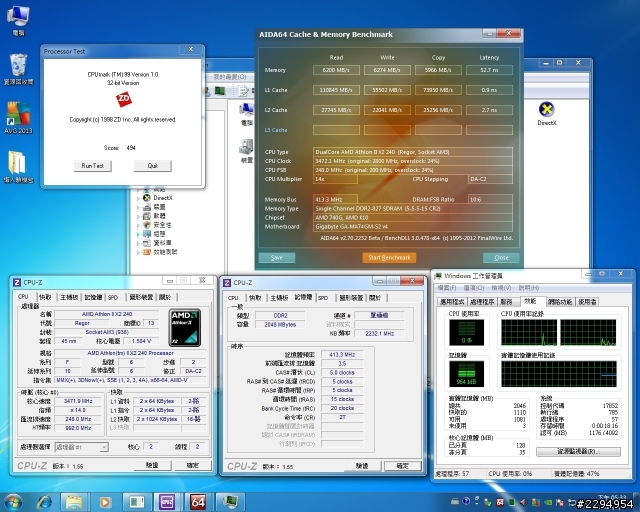640x512 pixels.
Task: Expand the 資料庫 tree node arrow
Action: coord(138,243)
